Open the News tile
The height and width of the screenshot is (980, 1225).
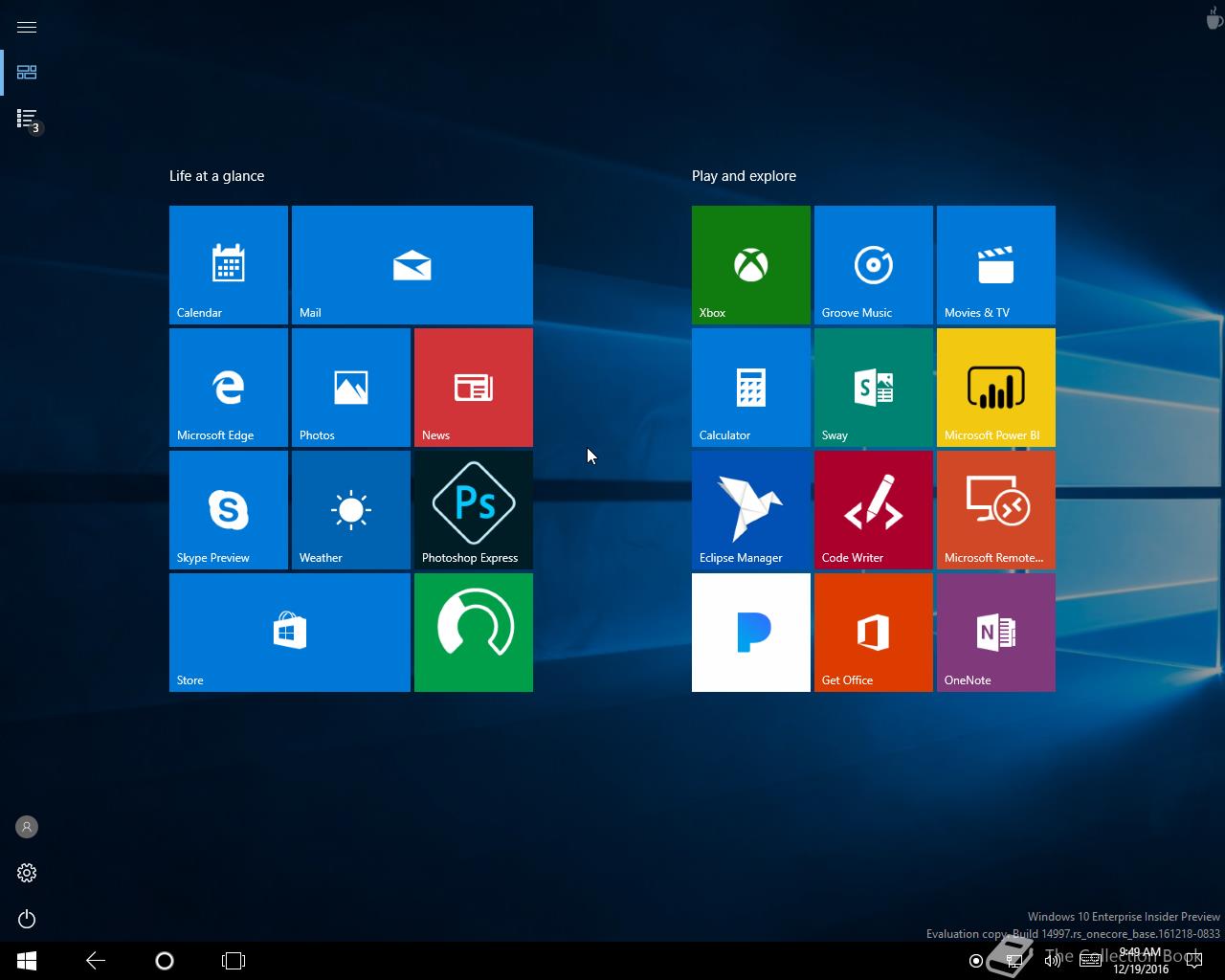[474, 388]
